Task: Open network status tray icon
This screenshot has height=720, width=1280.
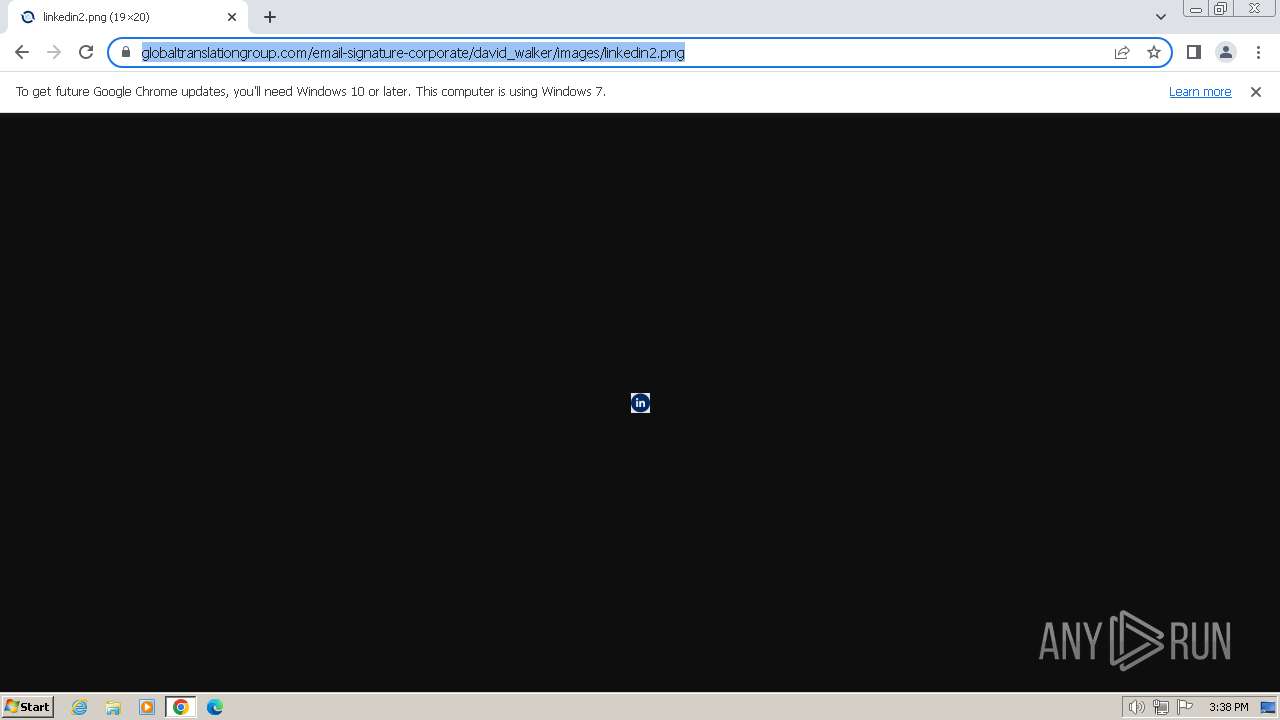Action: click(x=1161, y=707)
